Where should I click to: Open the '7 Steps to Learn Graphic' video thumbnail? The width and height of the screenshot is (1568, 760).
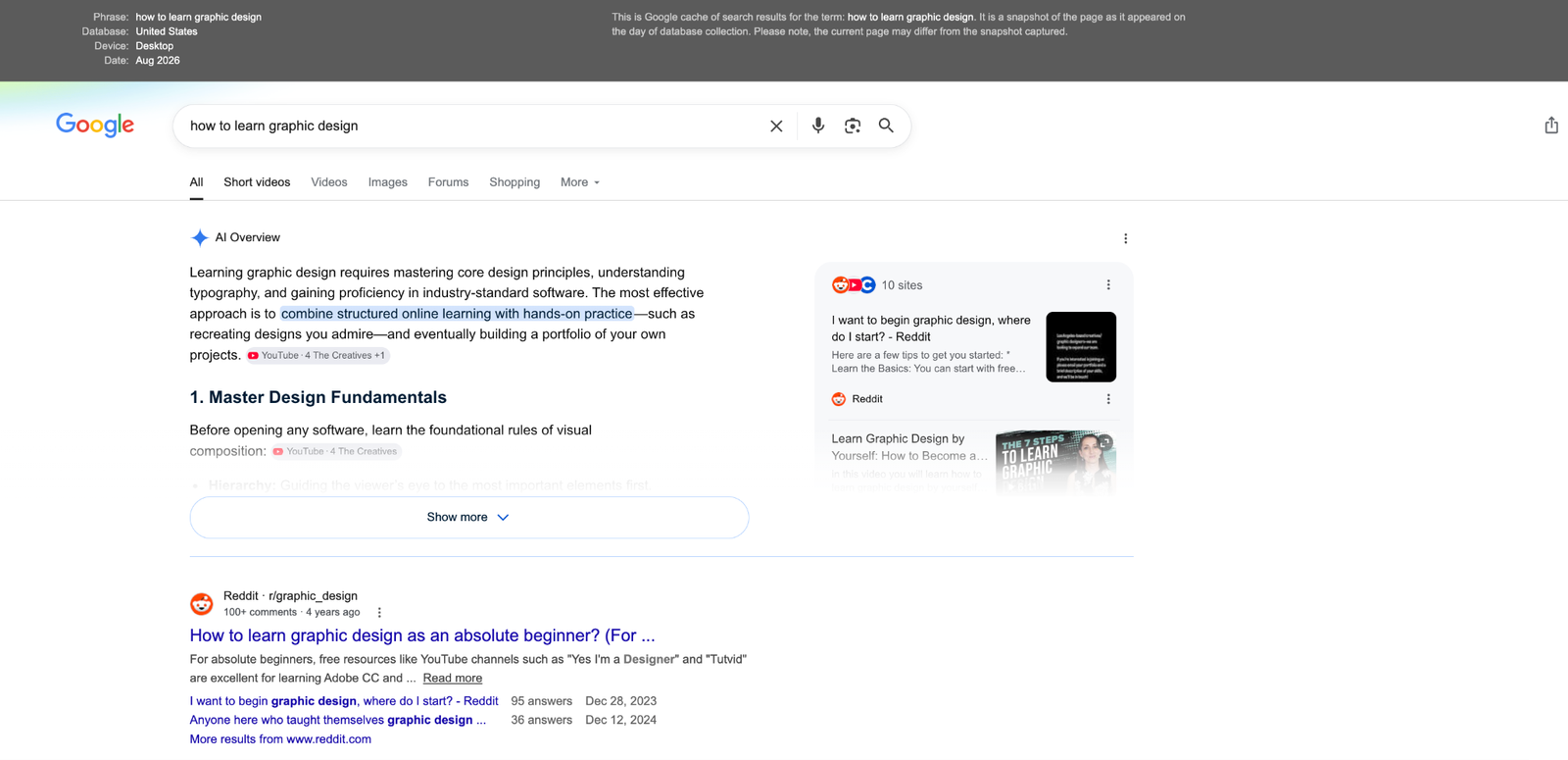(1055, 461)
